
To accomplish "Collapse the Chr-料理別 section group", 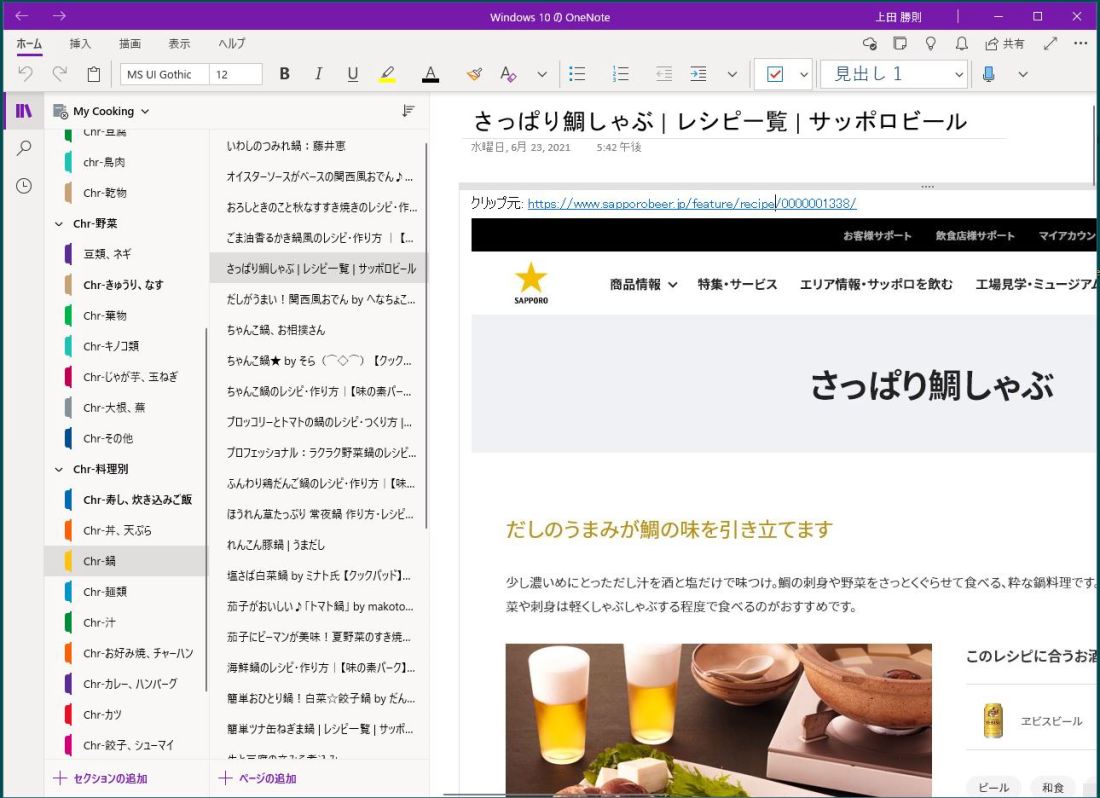I will click(59, 469).
